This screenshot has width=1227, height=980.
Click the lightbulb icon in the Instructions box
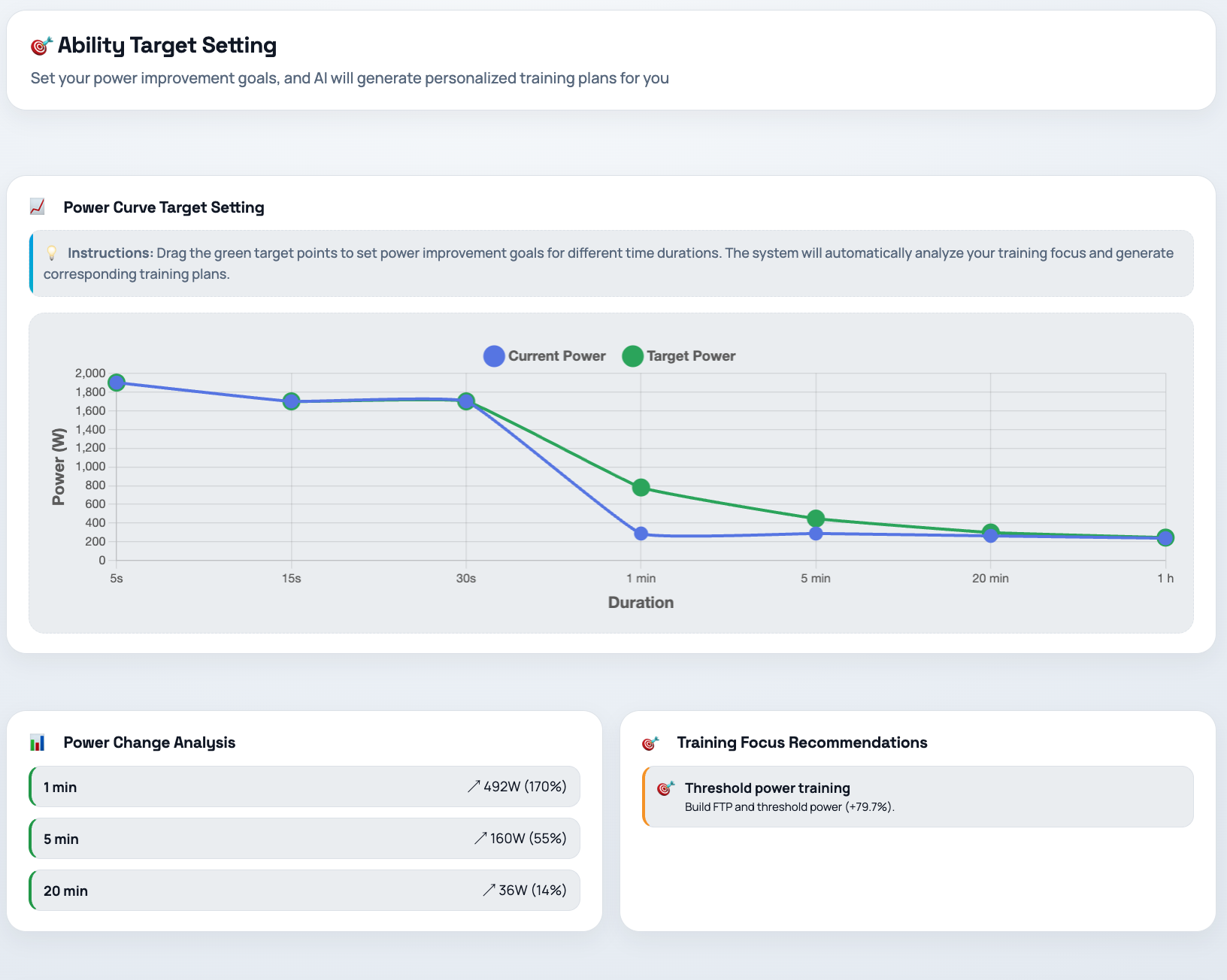[x=52, y=253]
